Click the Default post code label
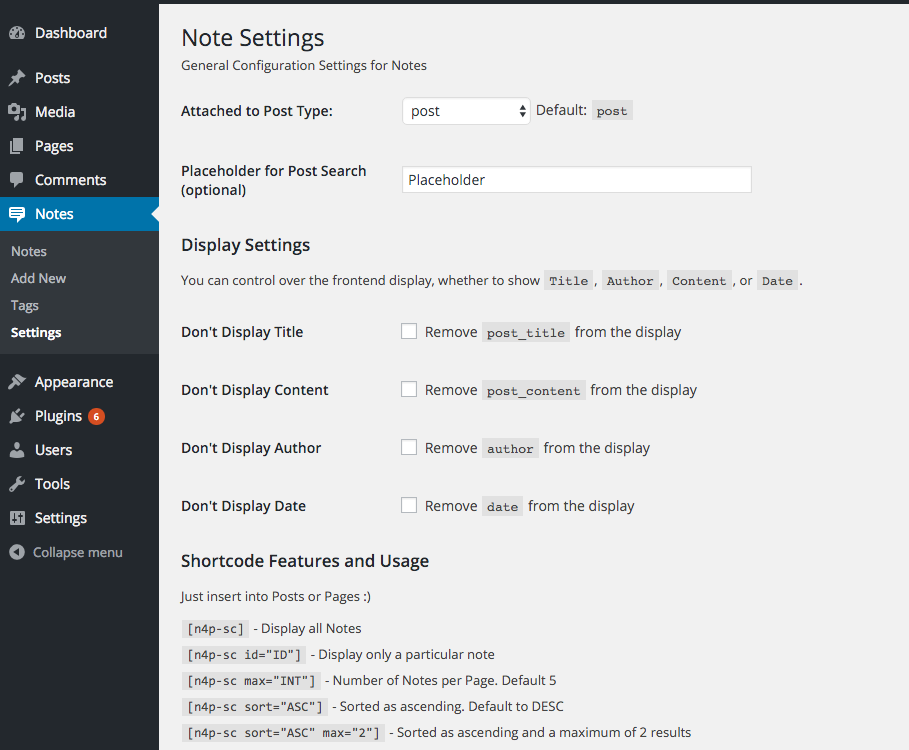 pos(612,111)
